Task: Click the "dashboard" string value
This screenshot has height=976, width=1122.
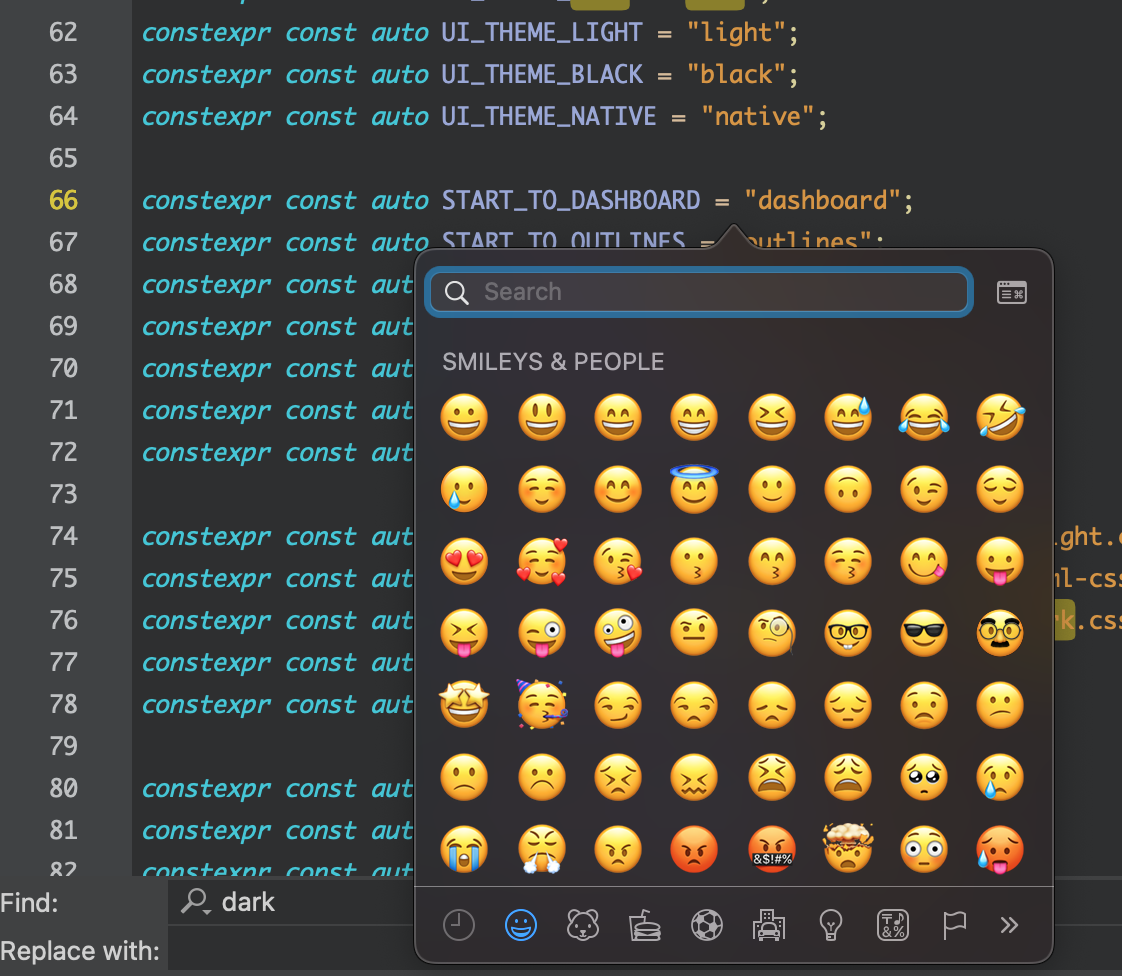Action: tap(823, 200)
